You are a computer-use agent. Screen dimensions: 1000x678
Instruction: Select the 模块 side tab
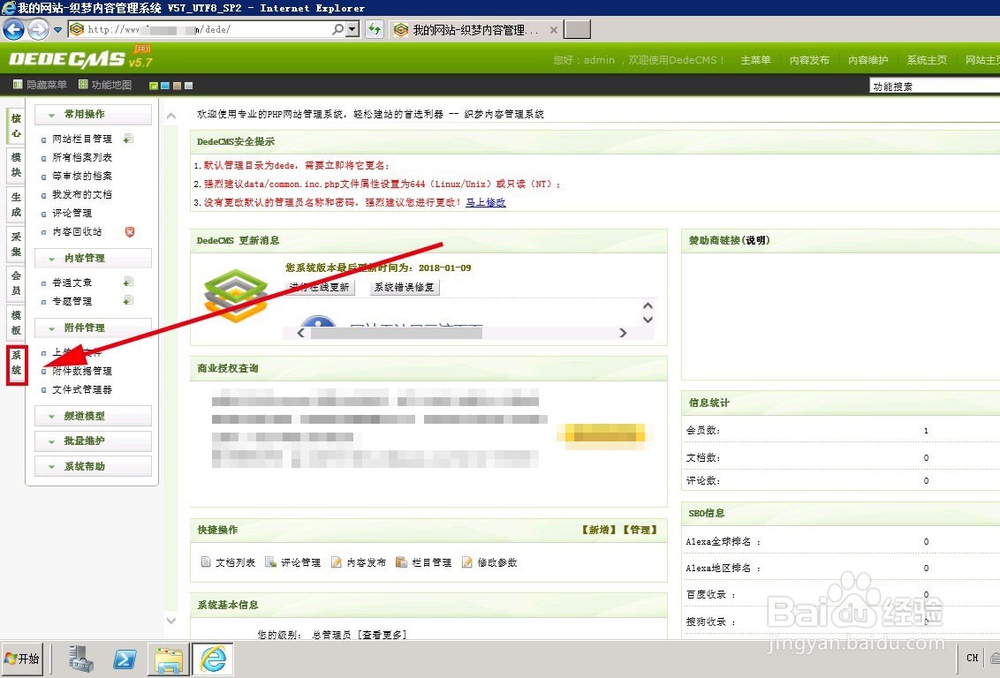click(16, 165)
